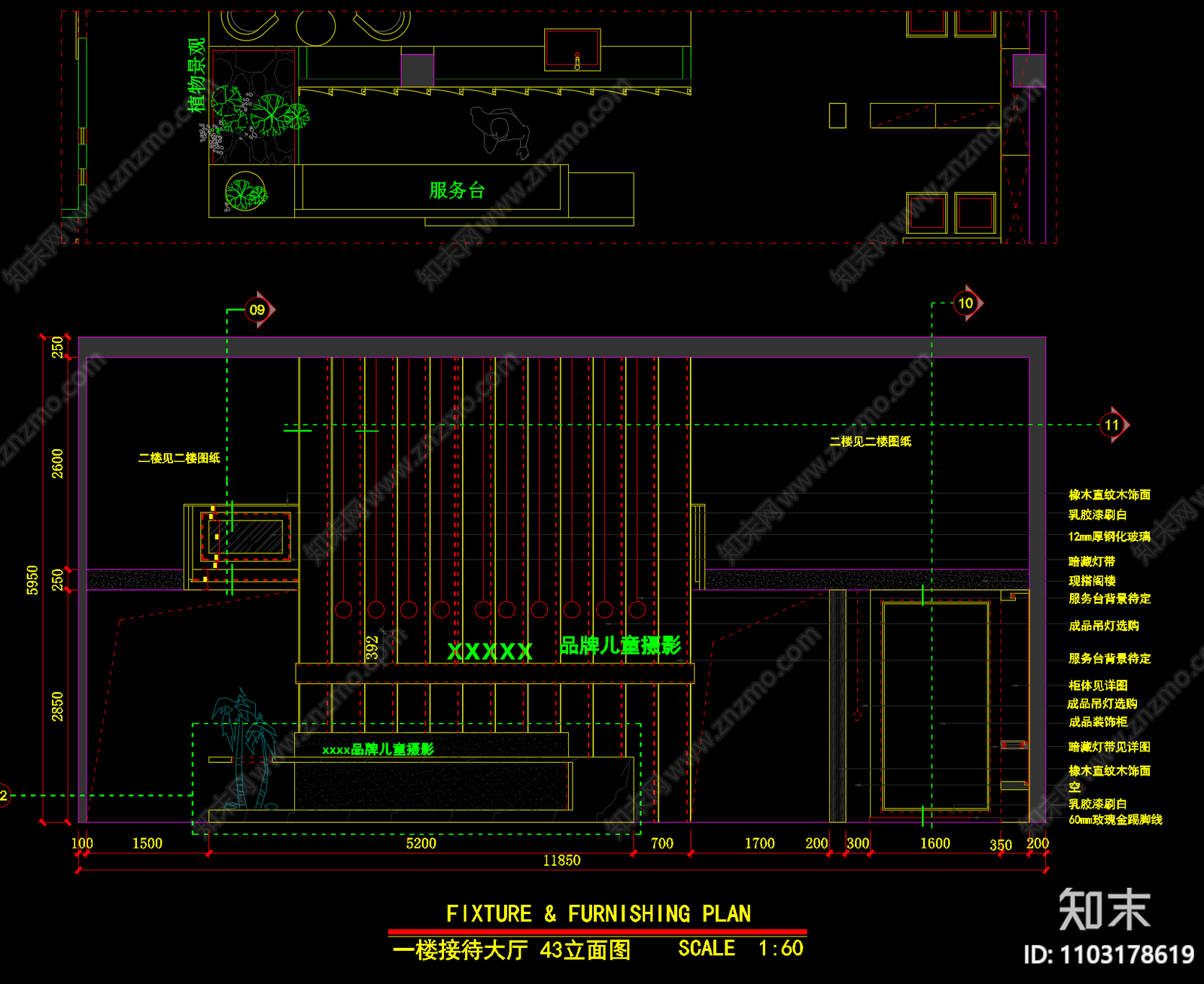This screenshot has width=1204, height=984.
Task: Select the 700 horizontal dimension
Action: [x=662, y=843]
